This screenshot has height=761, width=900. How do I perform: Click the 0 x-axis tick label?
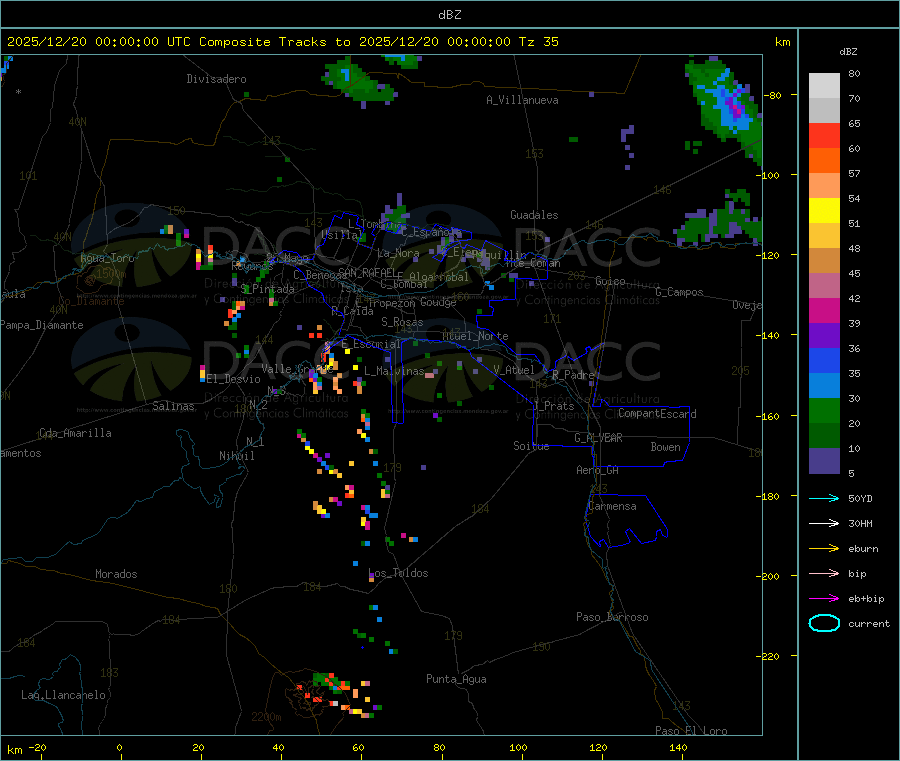(x=119, y=747)
